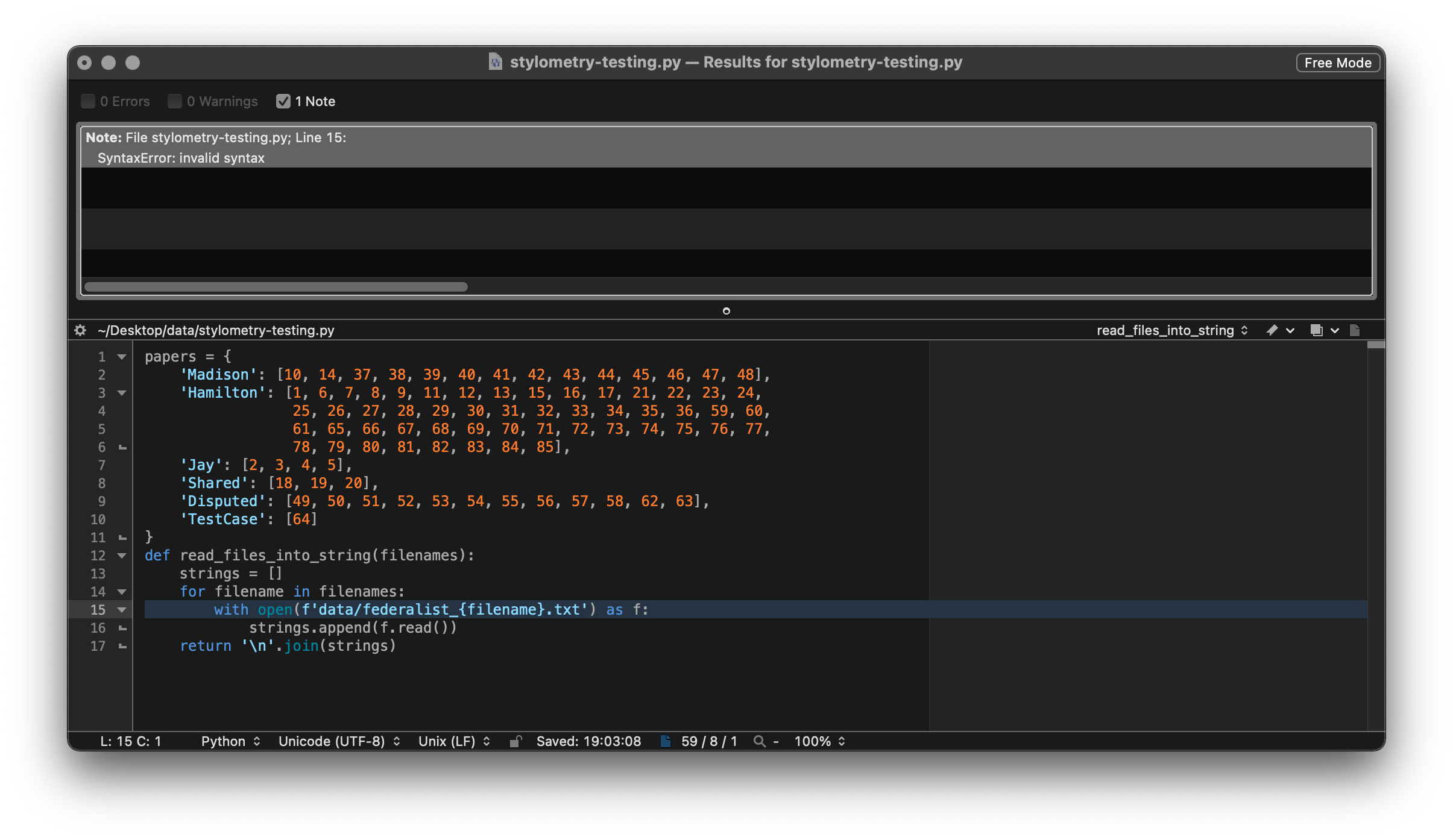The height and width of the screenshot is (840, 1453).
Task: Click the single document icon at far right
Action: tap(1355, 330)
